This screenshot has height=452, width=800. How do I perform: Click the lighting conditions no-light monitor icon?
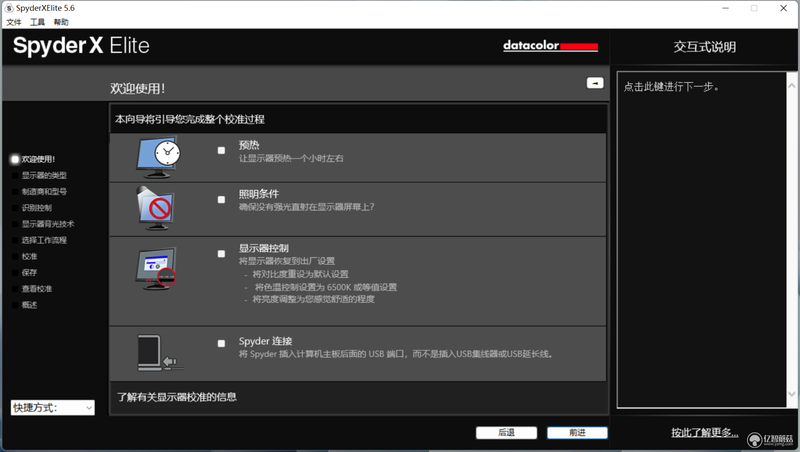156,209
